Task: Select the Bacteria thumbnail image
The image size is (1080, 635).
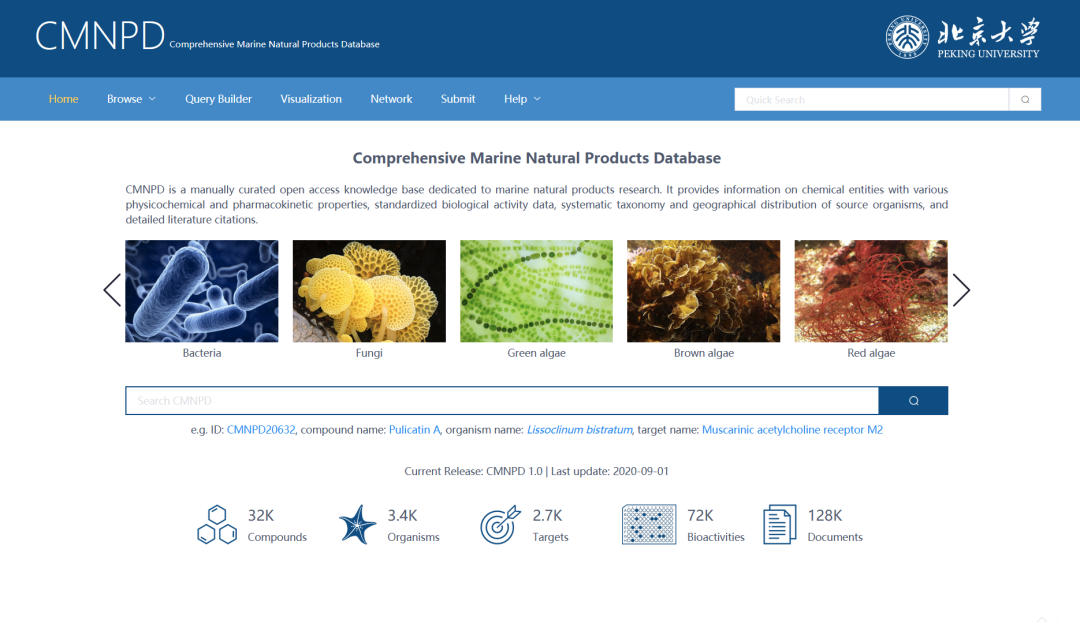Action: tap(202, 291)
